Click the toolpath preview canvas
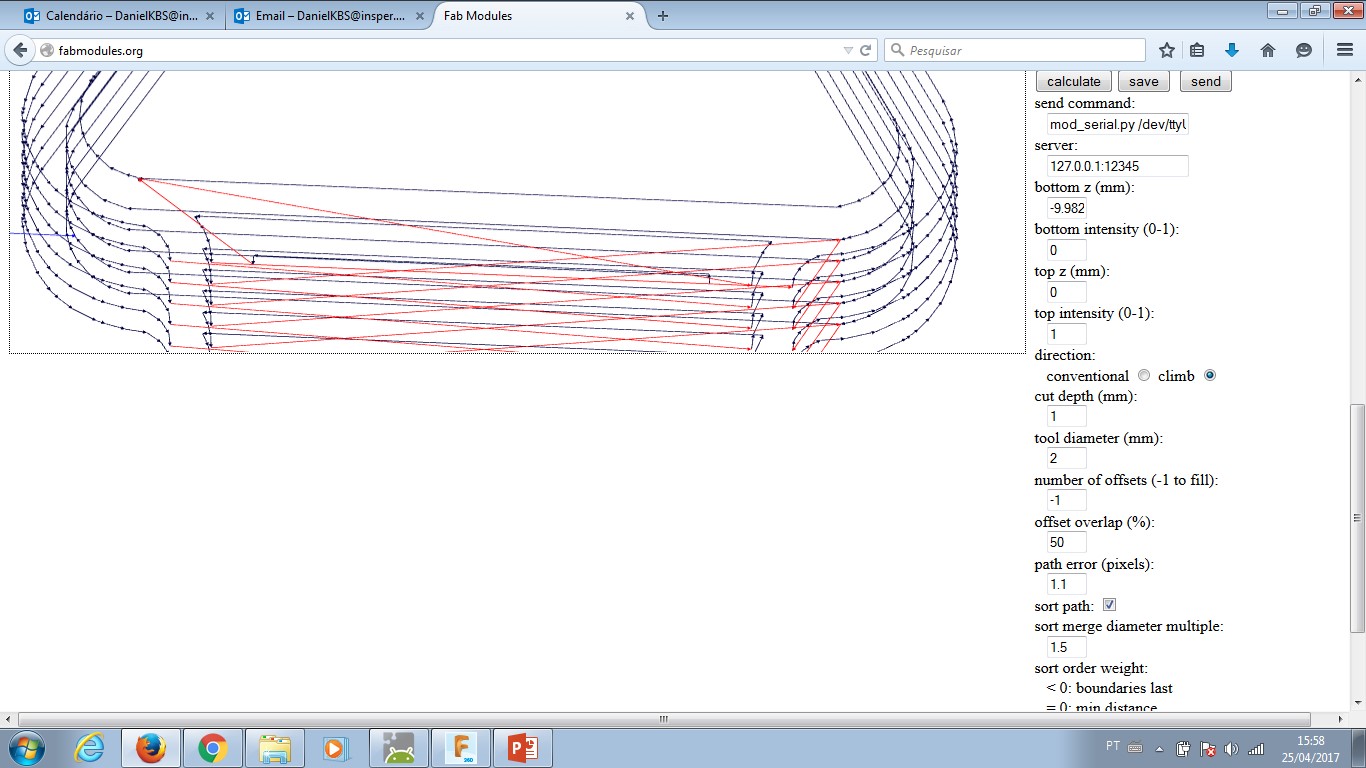The width and height of the screenshot is (1366, 768). pos(517,212)
